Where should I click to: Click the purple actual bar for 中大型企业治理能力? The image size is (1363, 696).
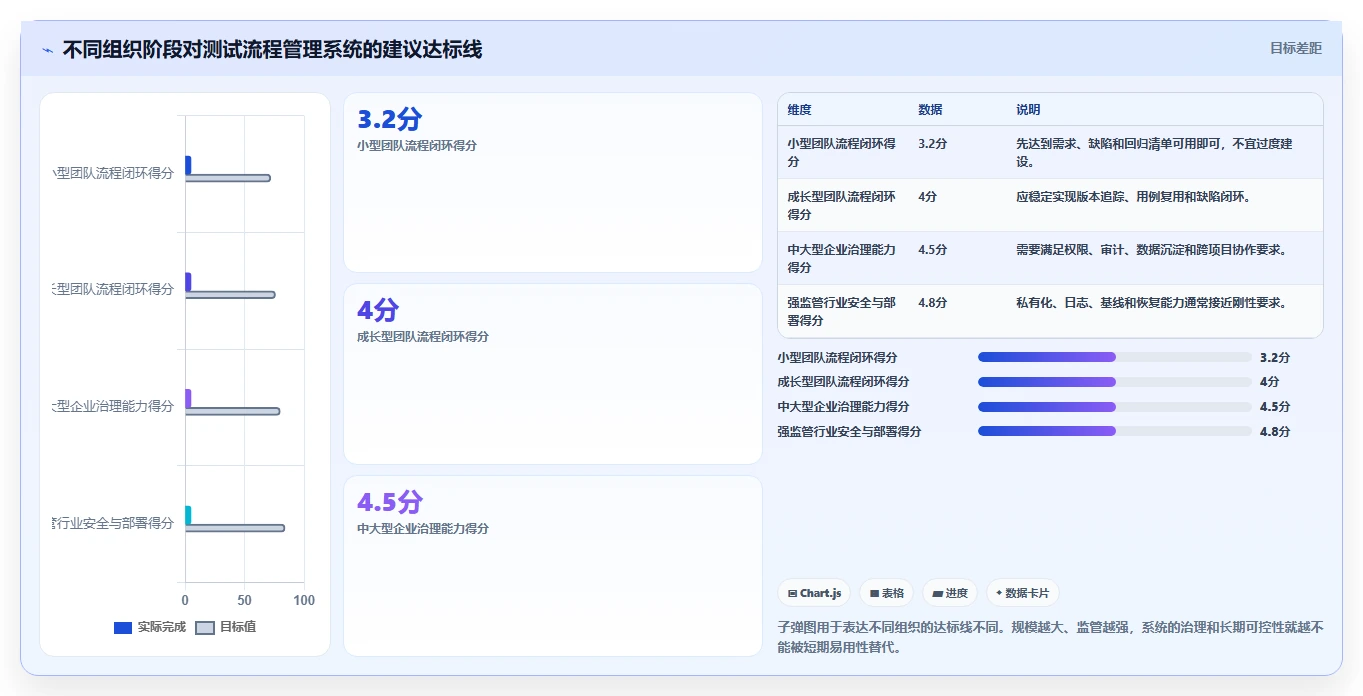pyautogui.click(x=188, y=398)
